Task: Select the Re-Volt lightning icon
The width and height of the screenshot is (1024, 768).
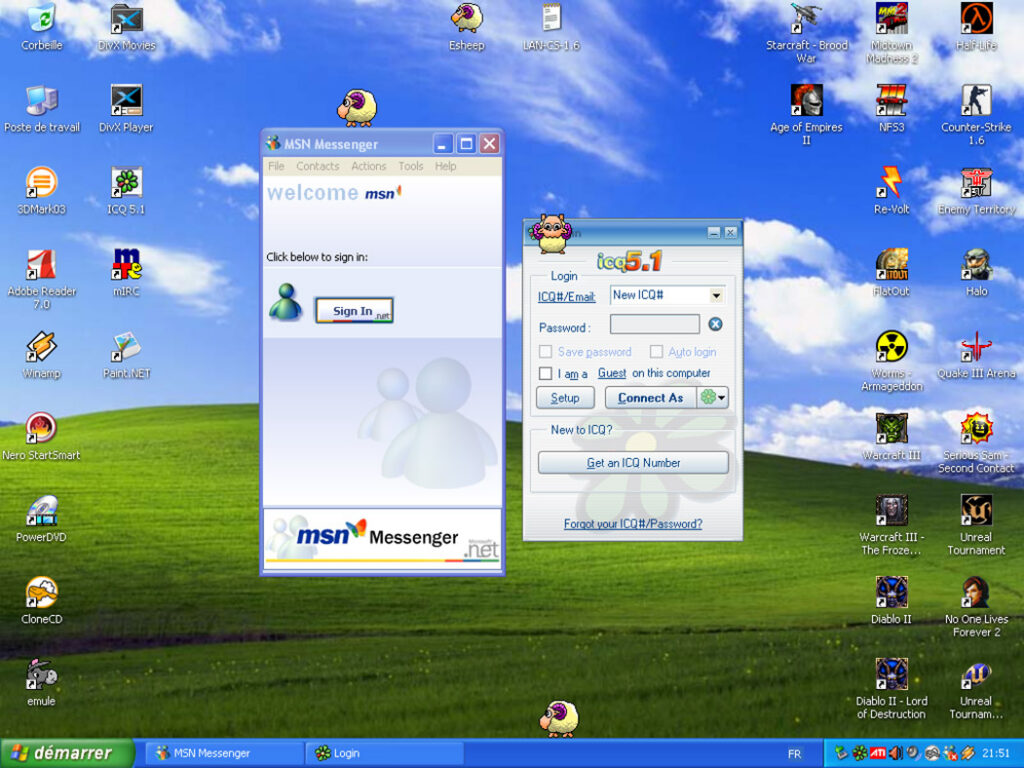Action: tap(891, 191)
